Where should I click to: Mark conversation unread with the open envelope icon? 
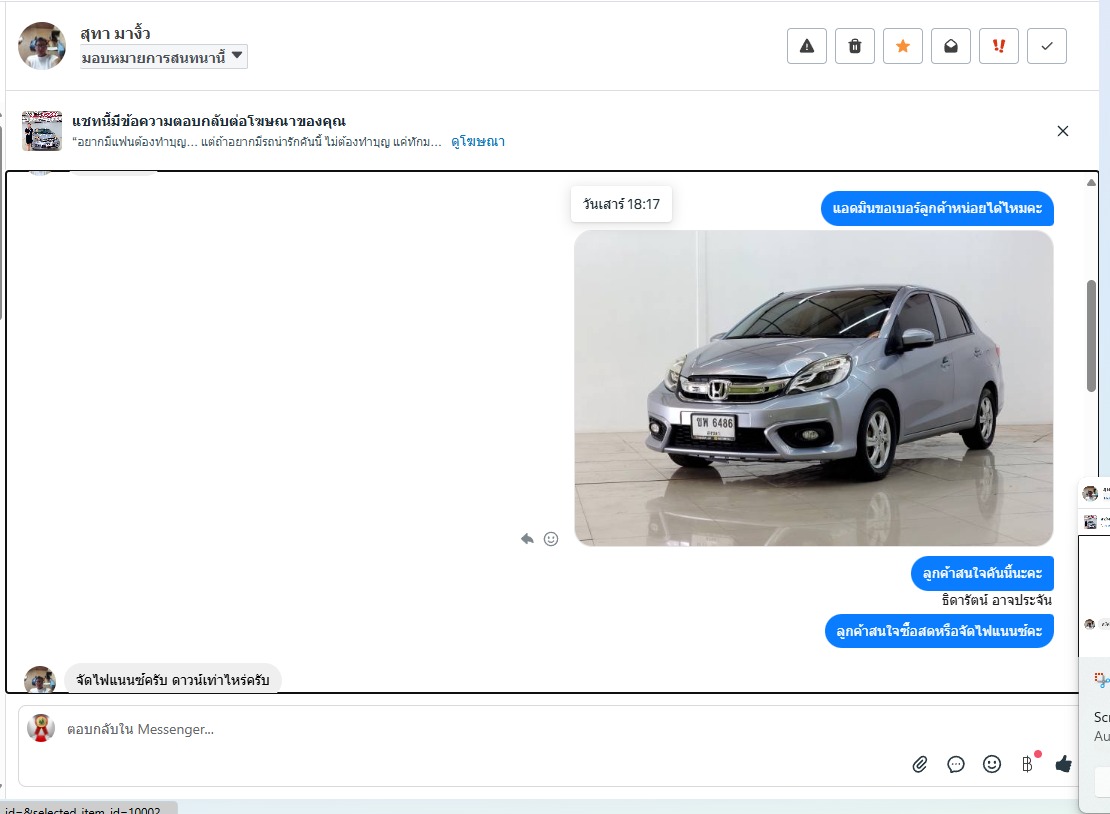pos(951,46)
